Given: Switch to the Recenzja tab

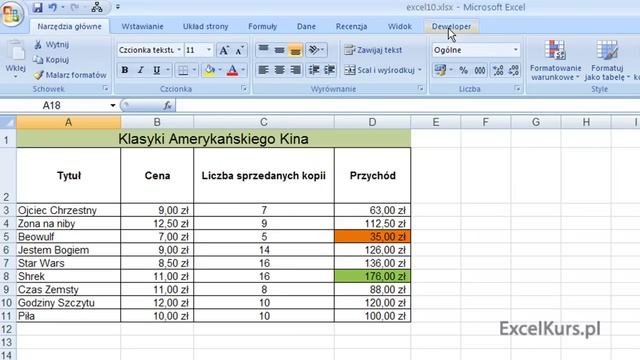Looking at the screenshot, I should click(x=351, y=27).
